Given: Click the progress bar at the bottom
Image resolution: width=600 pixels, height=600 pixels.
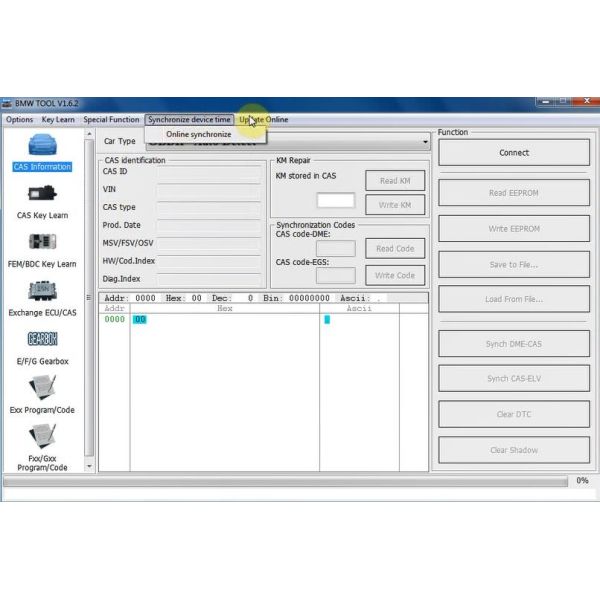Looking at the screenshot, I should [284, 481].
